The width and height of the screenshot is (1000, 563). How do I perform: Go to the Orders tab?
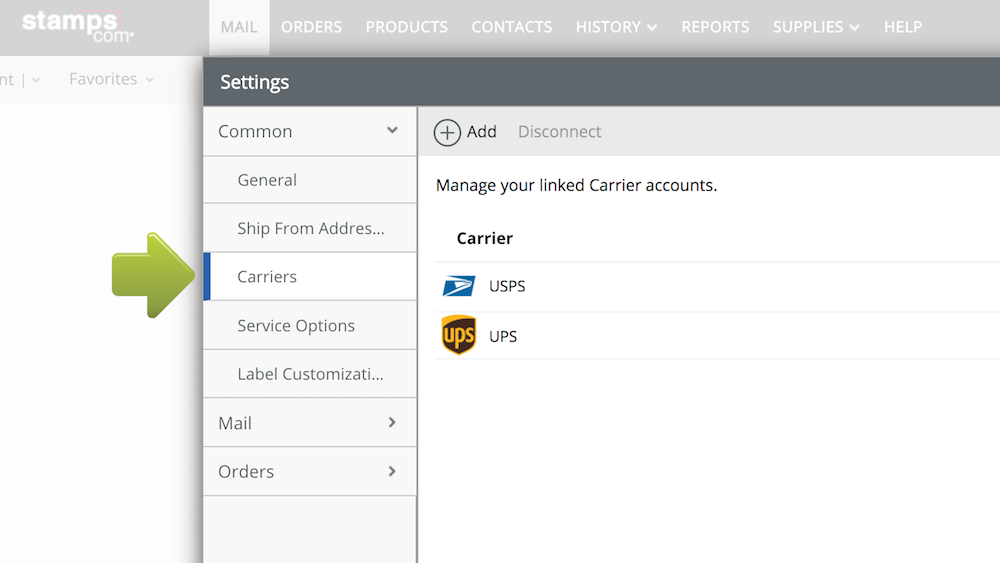click(x=311, y=27)
